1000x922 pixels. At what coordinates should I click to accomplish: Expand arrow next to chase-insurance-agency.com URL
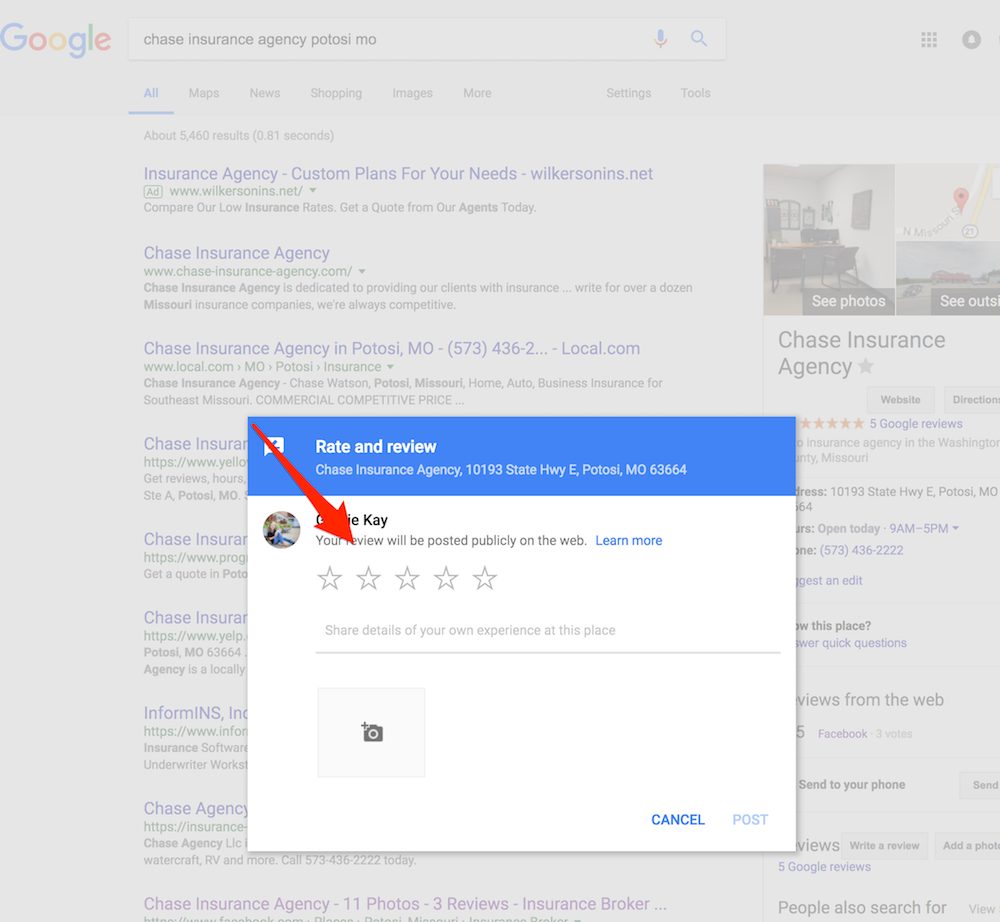[362, 272]
